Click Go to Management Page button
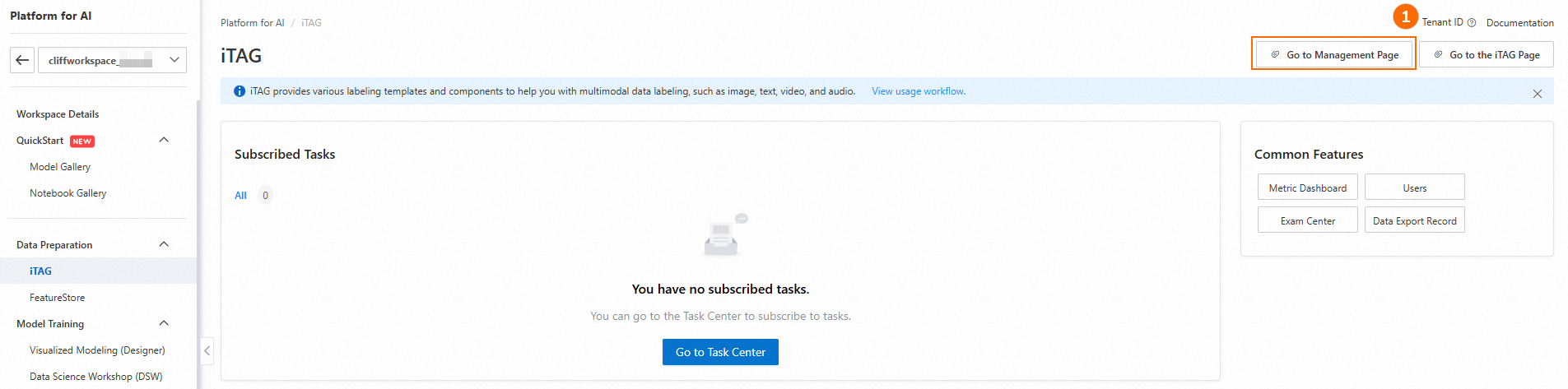Viewport: 1568px width, 389px height. click(1333, 54)
